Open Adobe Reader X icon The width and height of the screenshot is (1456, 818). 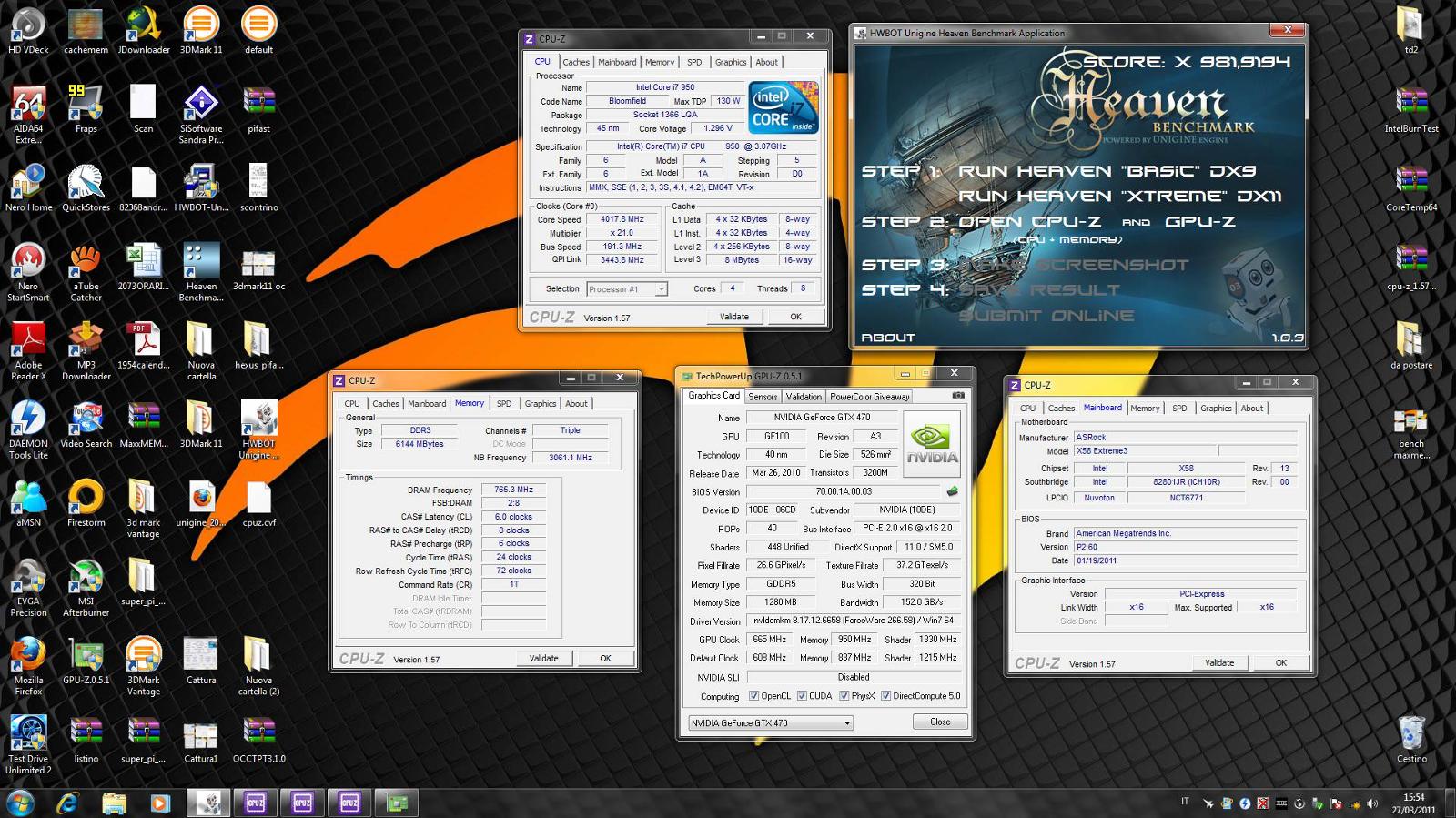pyautogui.click(x=28, y=350)
